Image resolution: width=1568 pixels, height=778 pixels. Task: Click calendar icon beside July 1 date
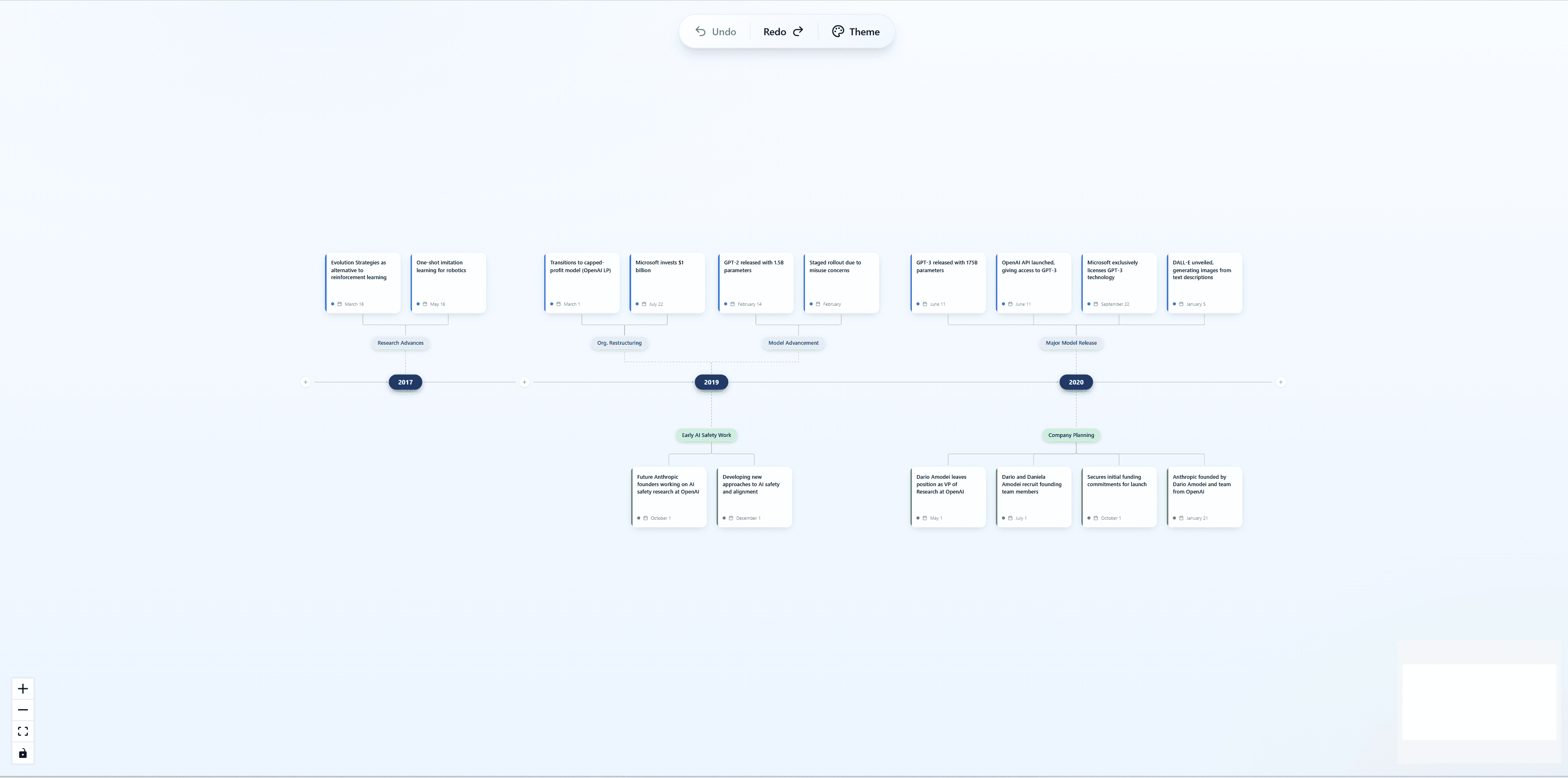pos(1011,518)
